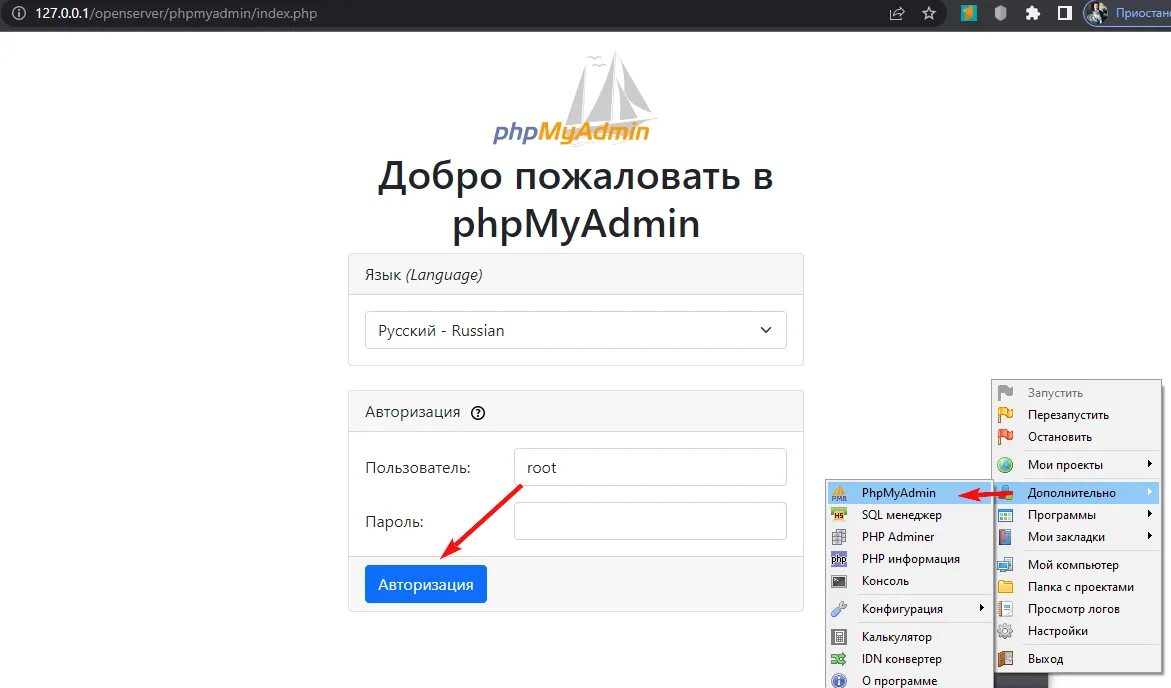The height and width of the screenshot is (688, 1171).
Task: Expand the Мои проекты submenu arrow
Action: 1150,464
